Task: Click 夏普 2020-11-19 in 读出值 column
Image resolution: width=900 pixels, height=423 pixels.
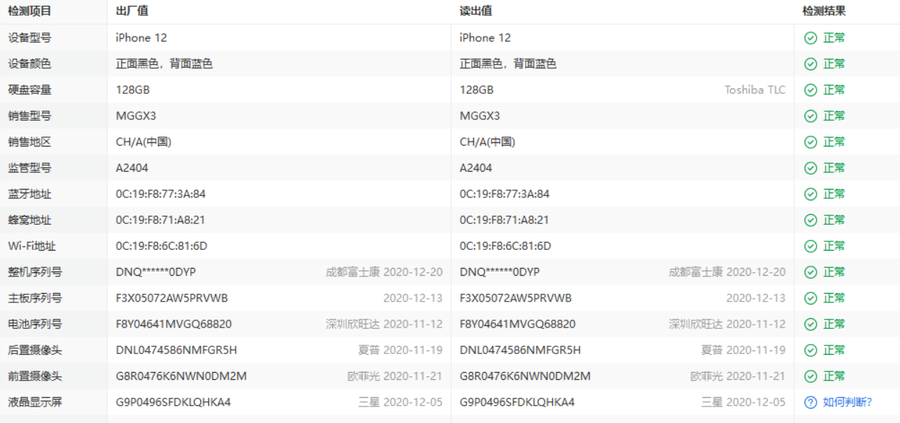Action: [x=743, y=350]
